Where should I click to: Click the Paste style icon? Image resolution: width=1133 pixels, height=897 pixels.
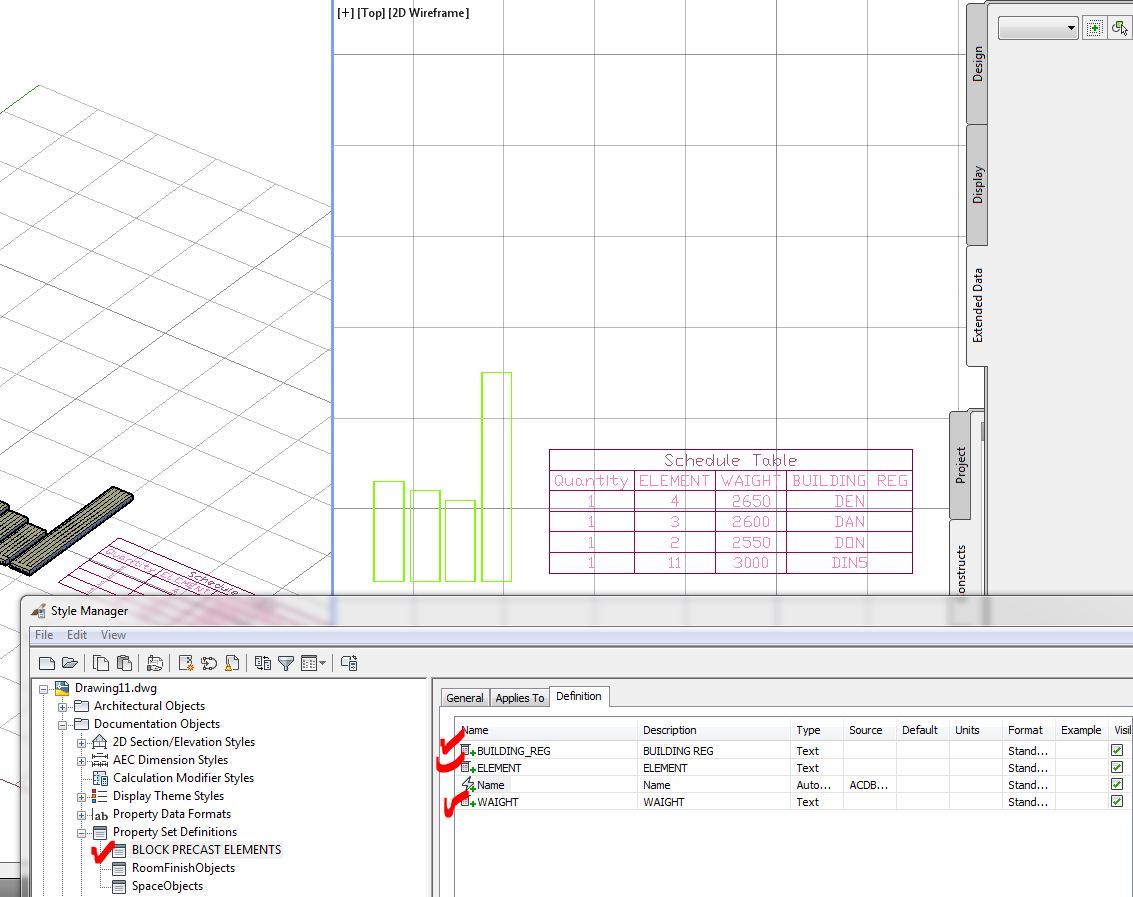coord(125,663)
